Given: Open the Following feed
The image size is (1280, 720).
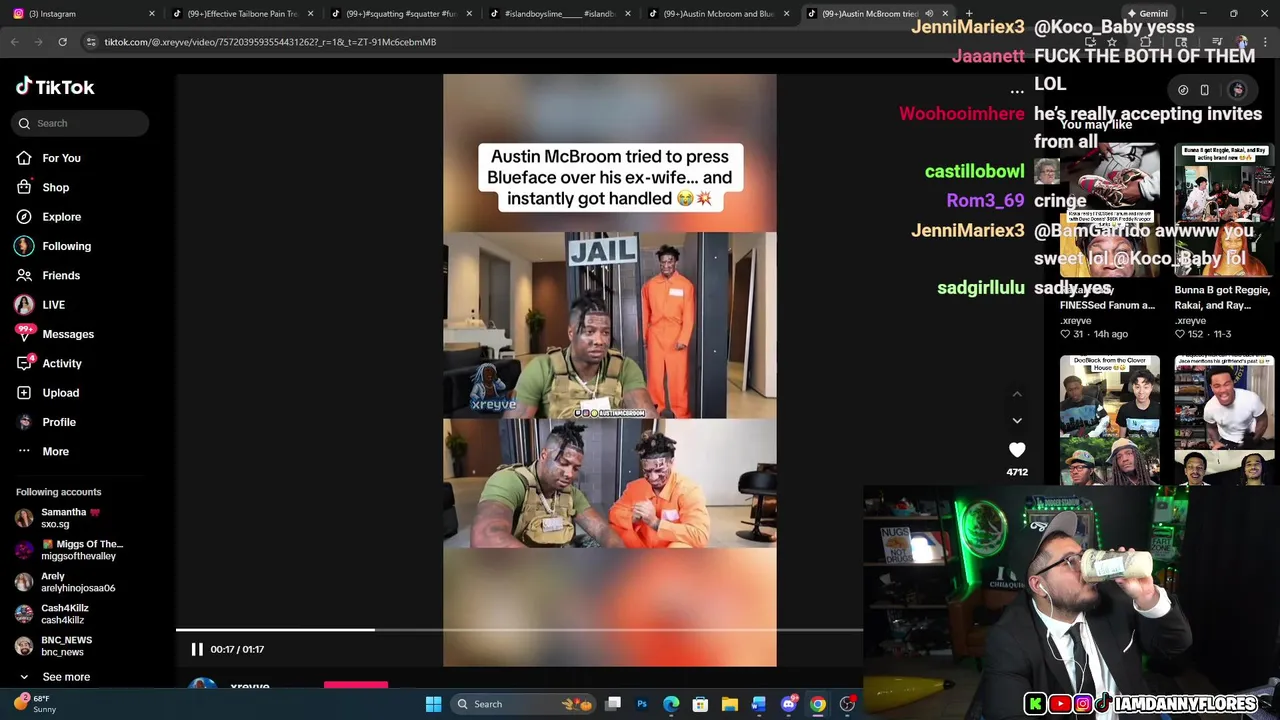Looking at the screenshot, I should click(x=66, y=246).
